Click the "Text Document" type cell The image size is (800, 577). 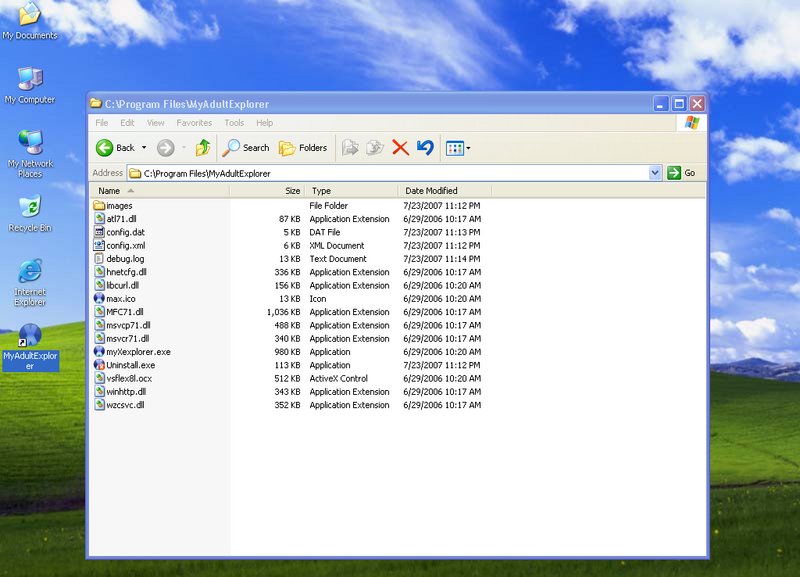(338, 259)
